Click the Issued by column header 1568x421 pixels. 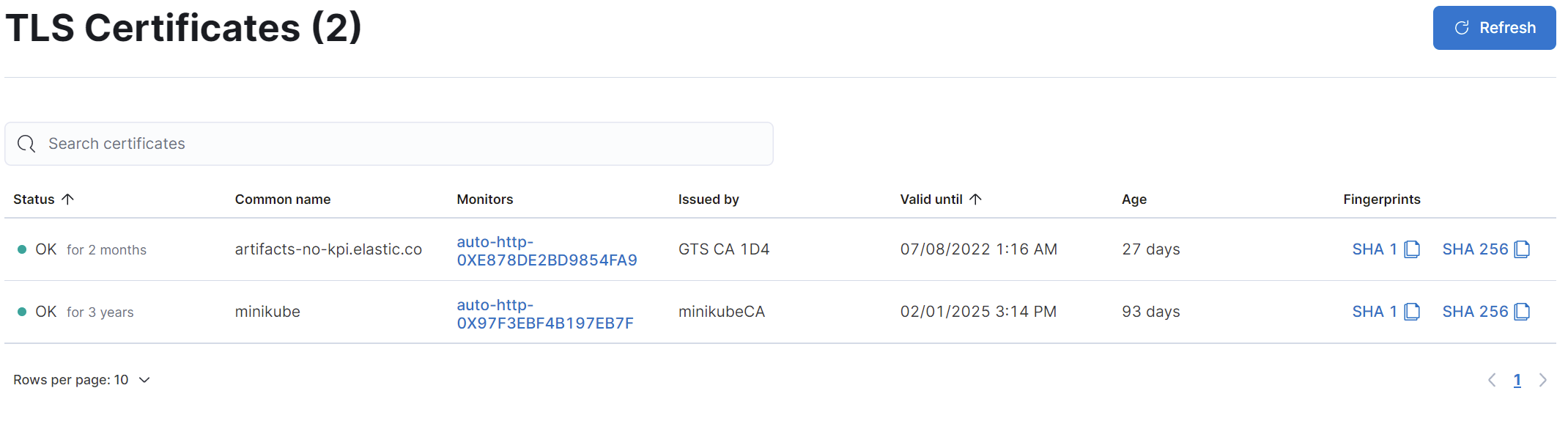(x=709, y=199)
